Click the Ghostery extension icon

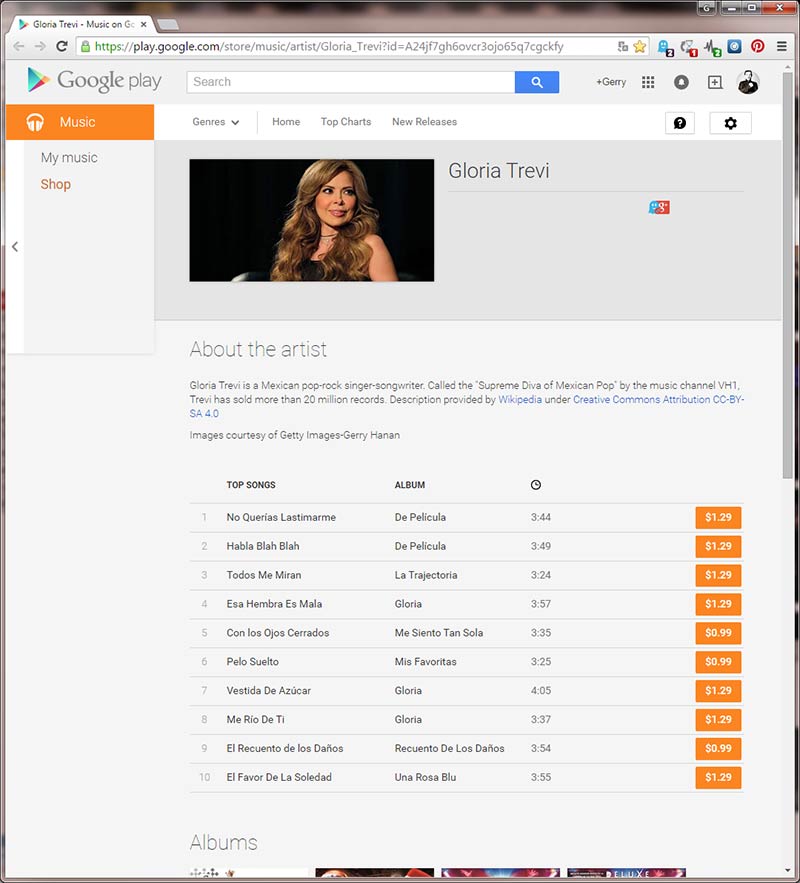point(664,47)
